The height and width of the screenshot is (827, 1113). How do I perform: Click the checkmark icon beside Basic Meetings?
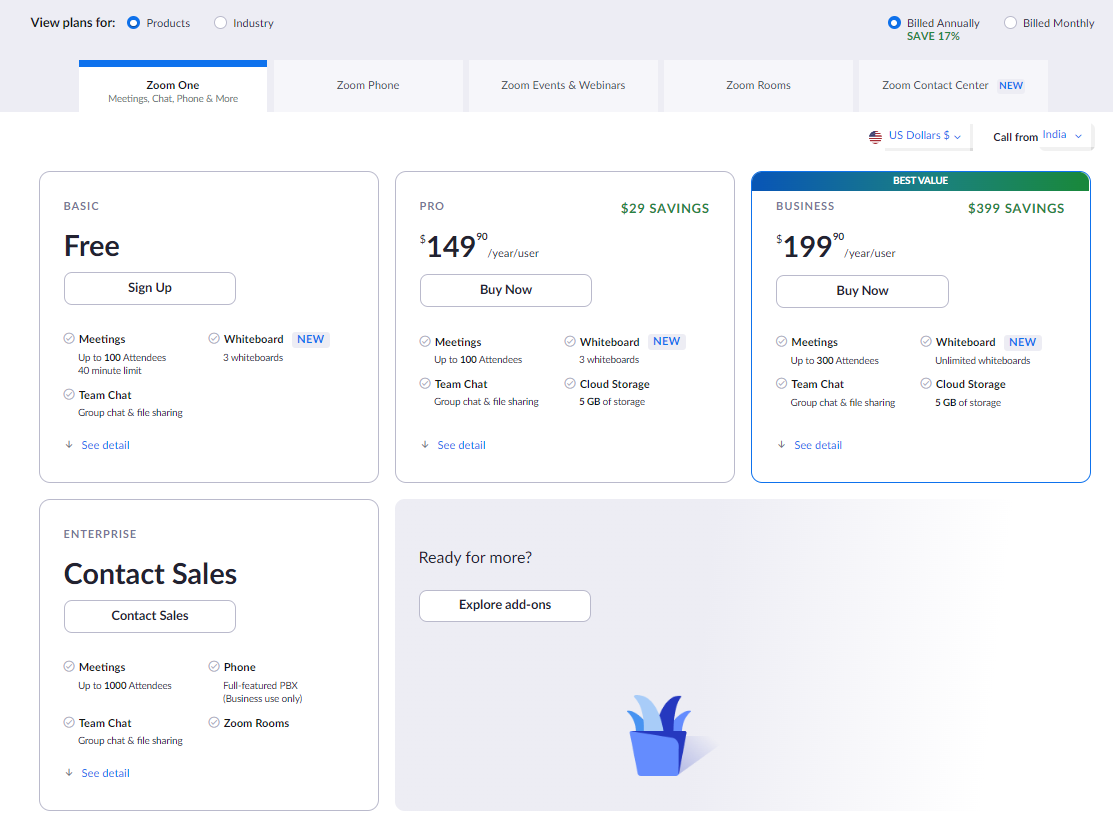[x=69, y=339]
